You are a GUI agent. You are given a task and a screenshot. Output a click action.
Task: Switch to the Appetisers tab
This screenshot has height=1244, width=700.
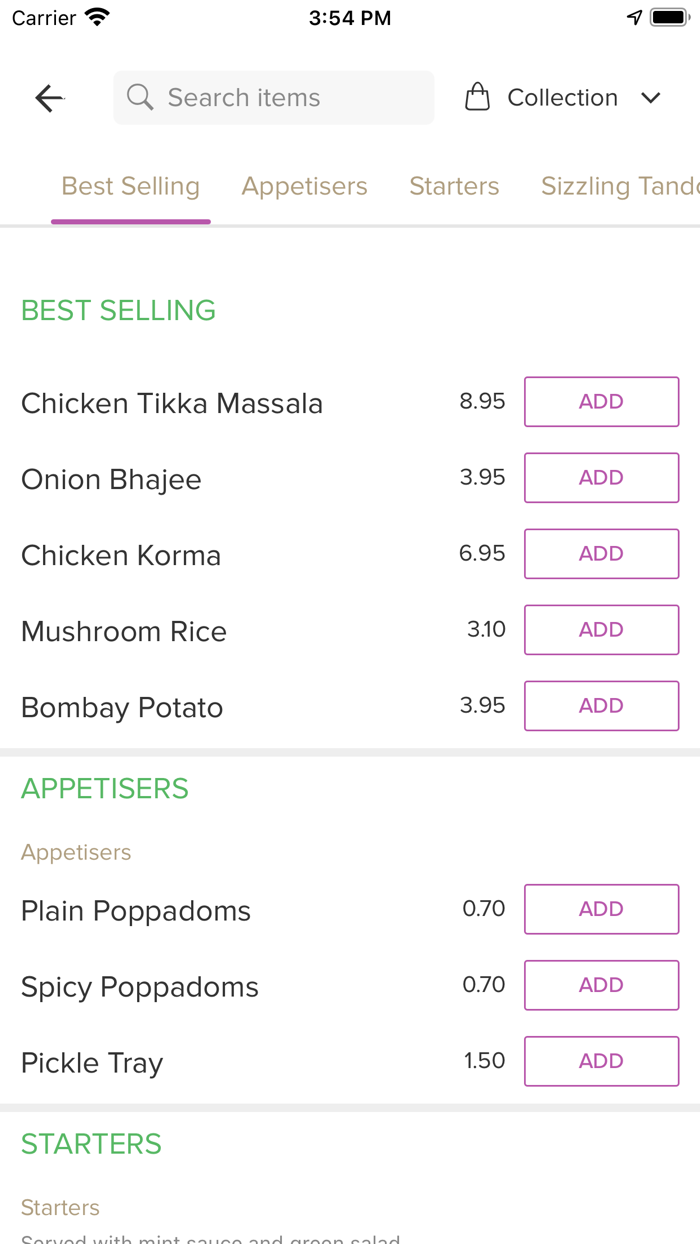tap(304, 186)
